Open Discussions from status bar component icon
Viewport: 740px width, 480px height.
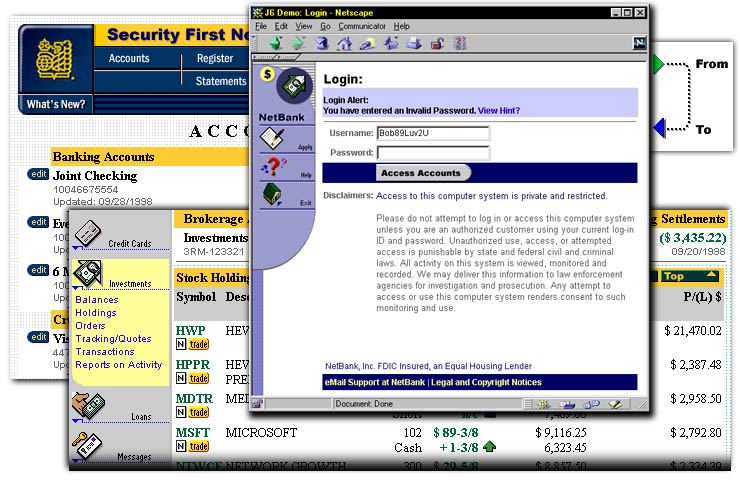591,404
